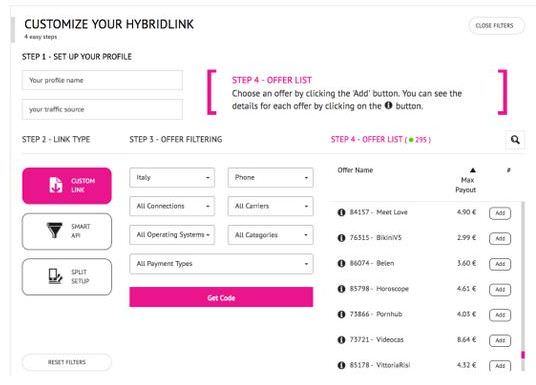Open info icon for 85798 Horoscope

(341, 289)
